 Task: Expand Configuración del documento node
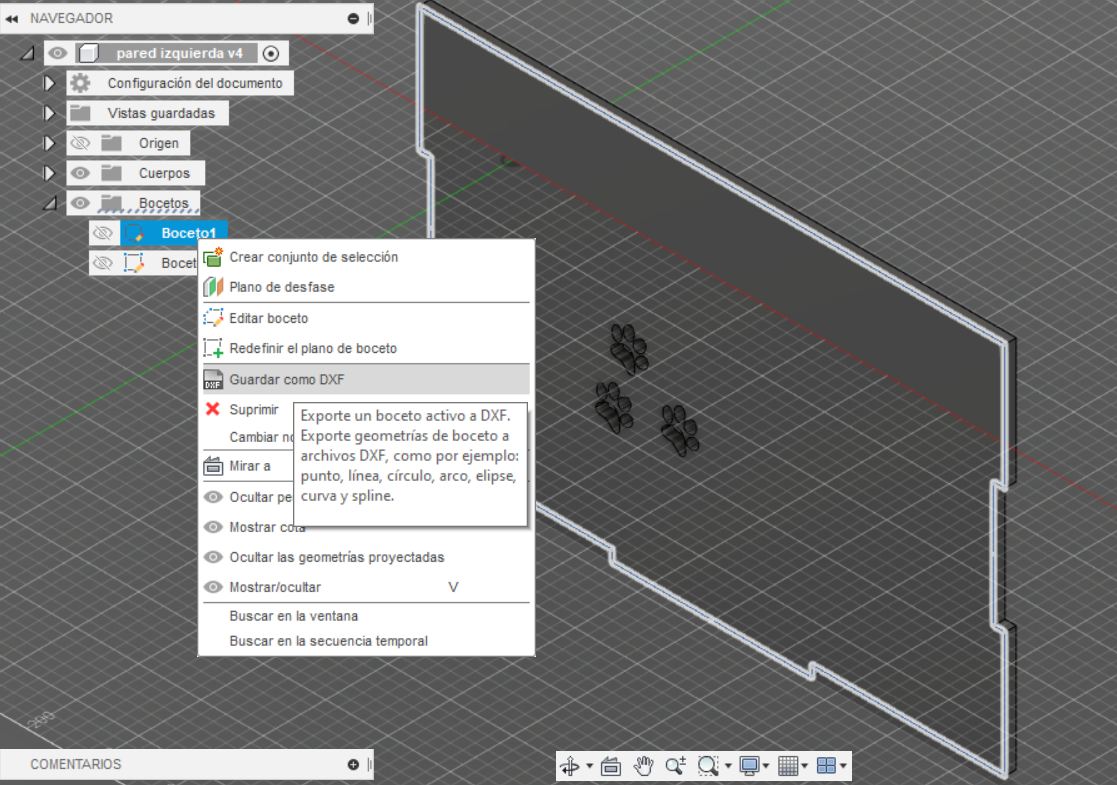click(x=49, y=83)
